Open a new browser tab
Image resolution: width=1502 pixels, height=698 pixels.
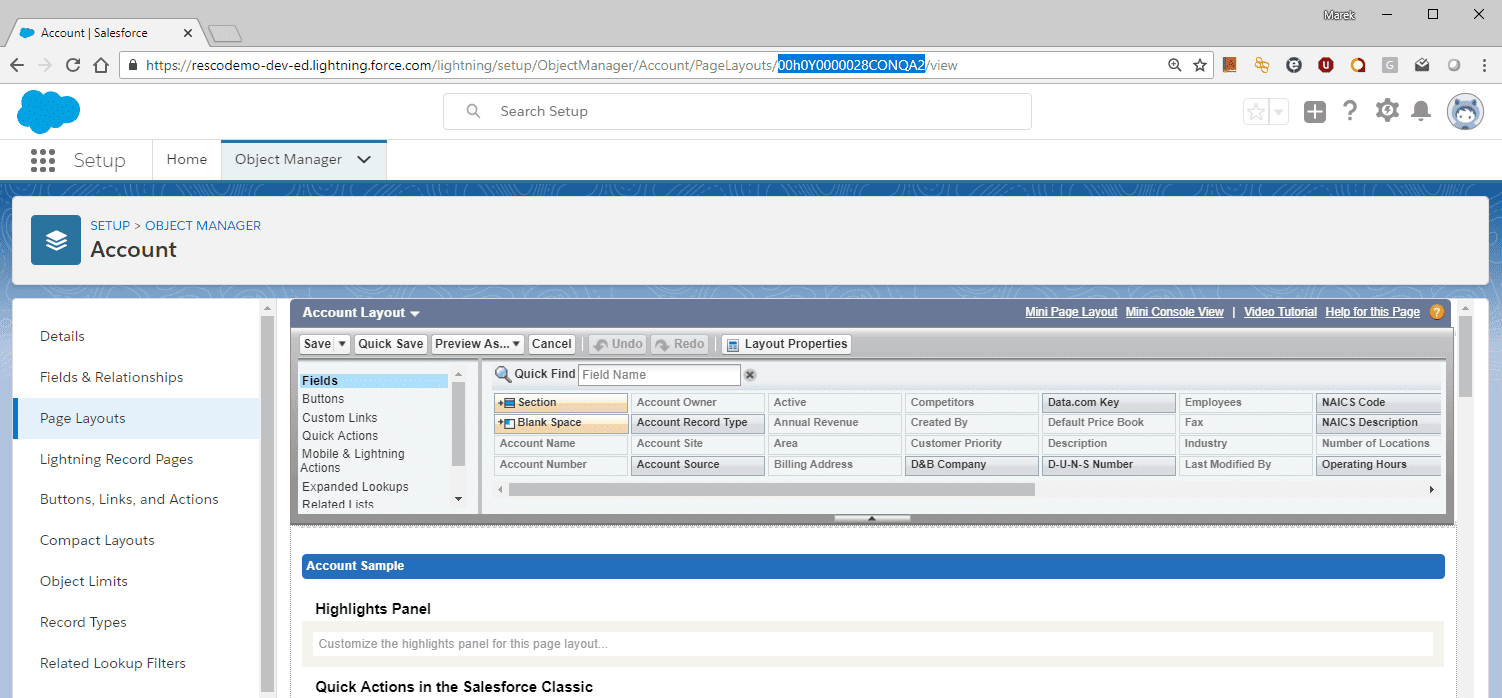point(225,33)
